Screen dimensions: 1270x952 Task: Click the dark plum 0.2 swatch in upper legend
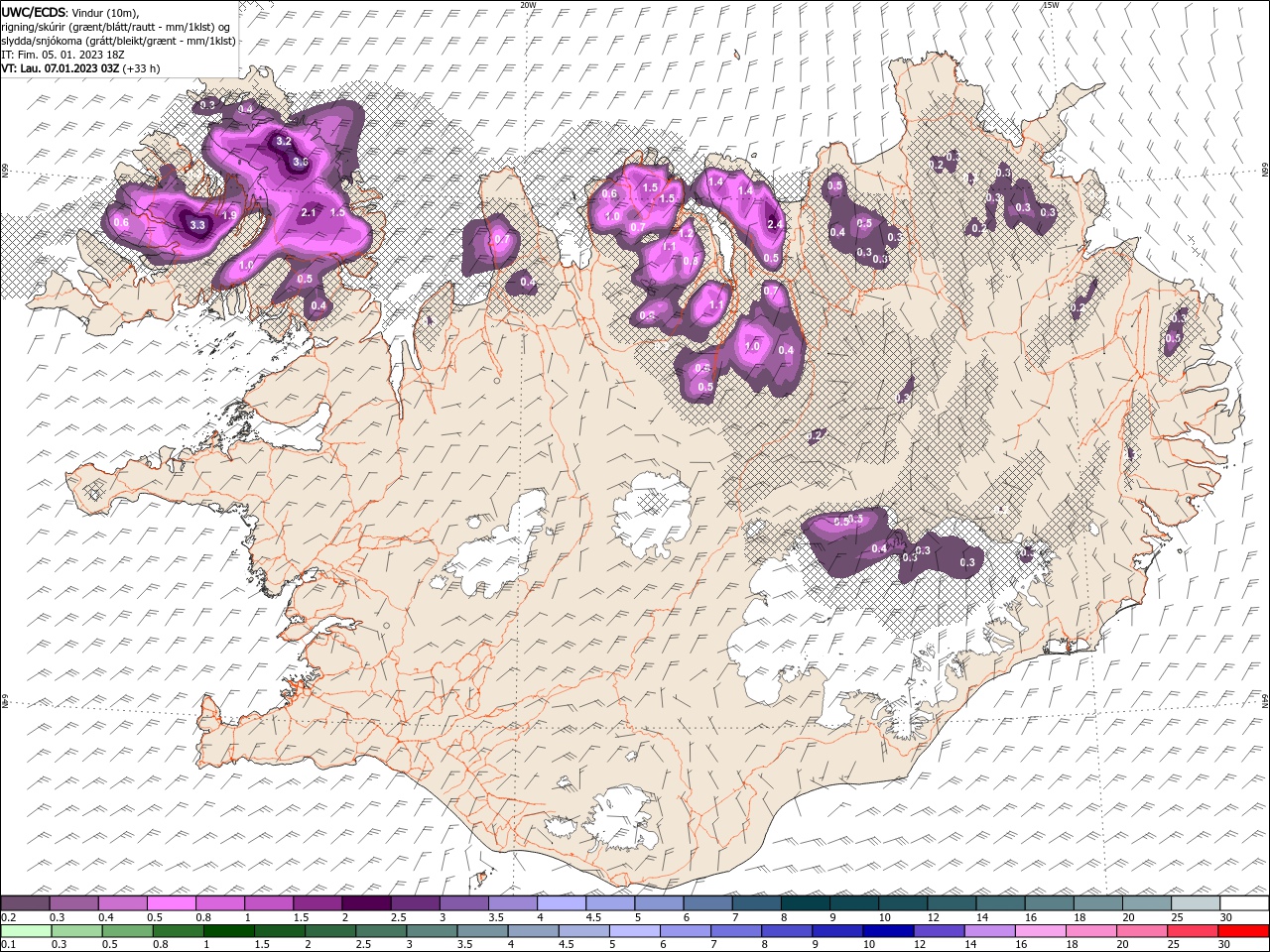(x=25, y=903)
